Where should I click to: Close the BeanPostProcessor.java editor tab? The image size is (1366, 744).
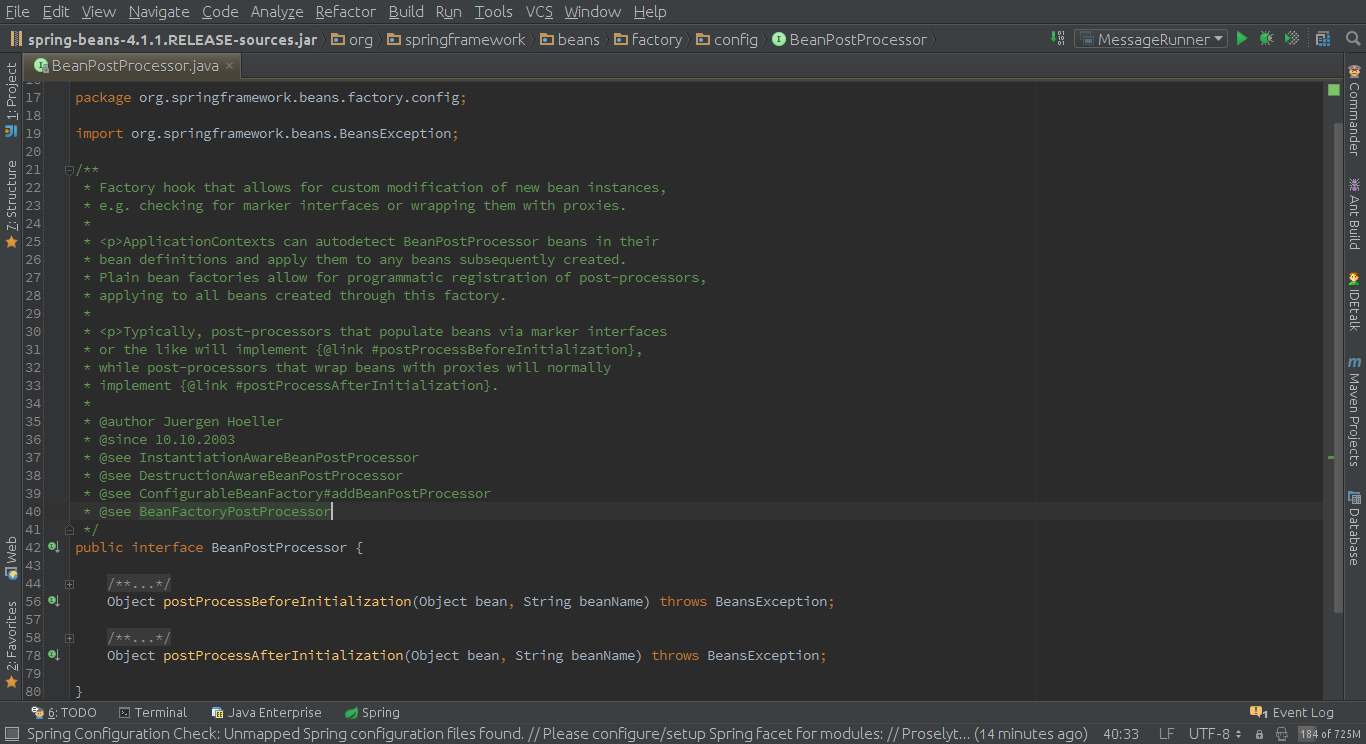[x=229, y=66]
